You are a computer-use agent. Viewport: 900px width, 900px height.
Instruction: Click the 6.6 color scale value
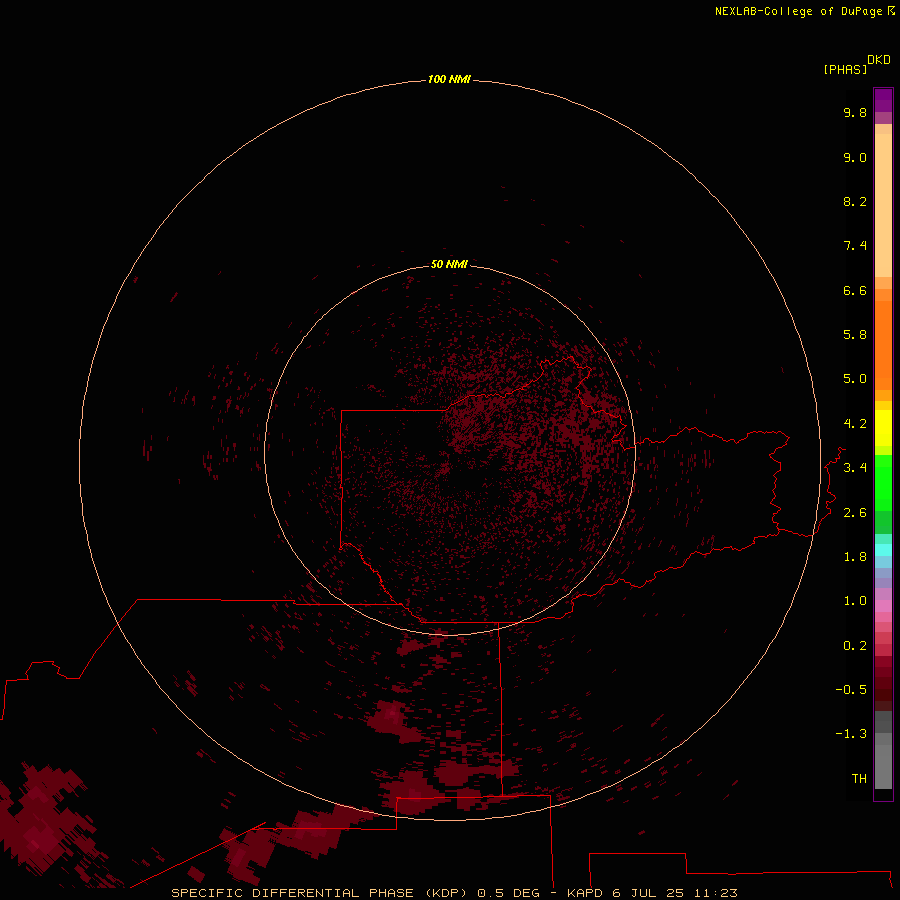tap(855, 290)
